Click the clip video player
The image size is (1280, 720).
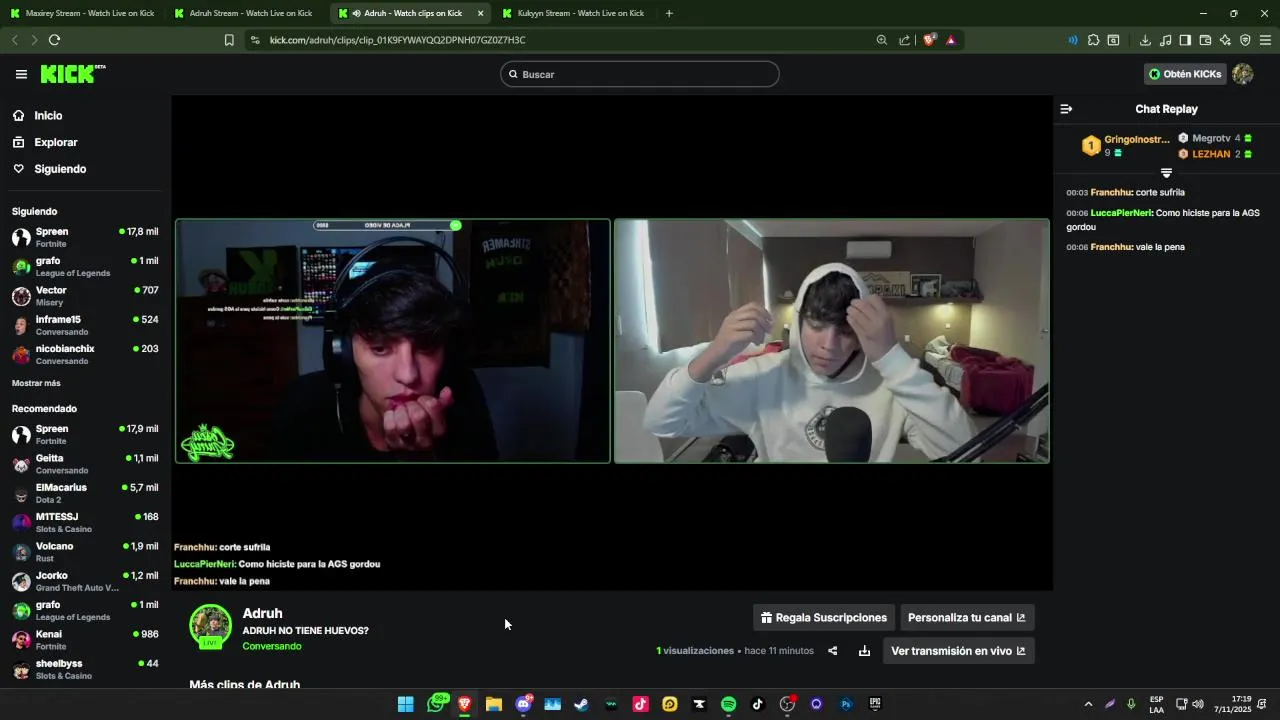tap(612, 341)
